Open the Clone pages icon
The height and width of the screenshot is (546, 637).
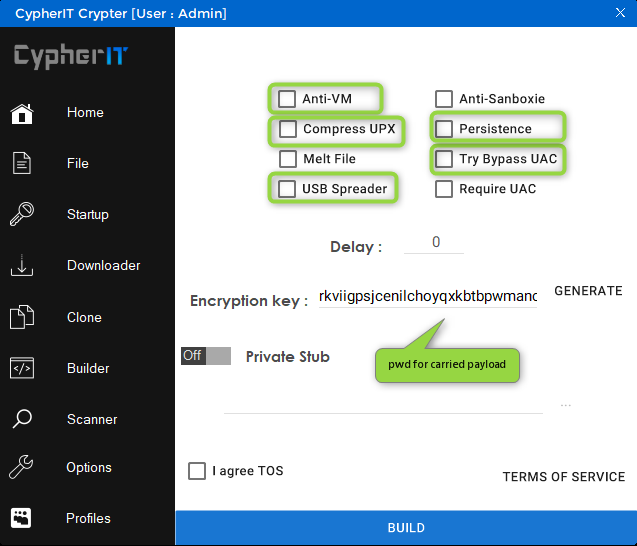click(x=22, y=317)
